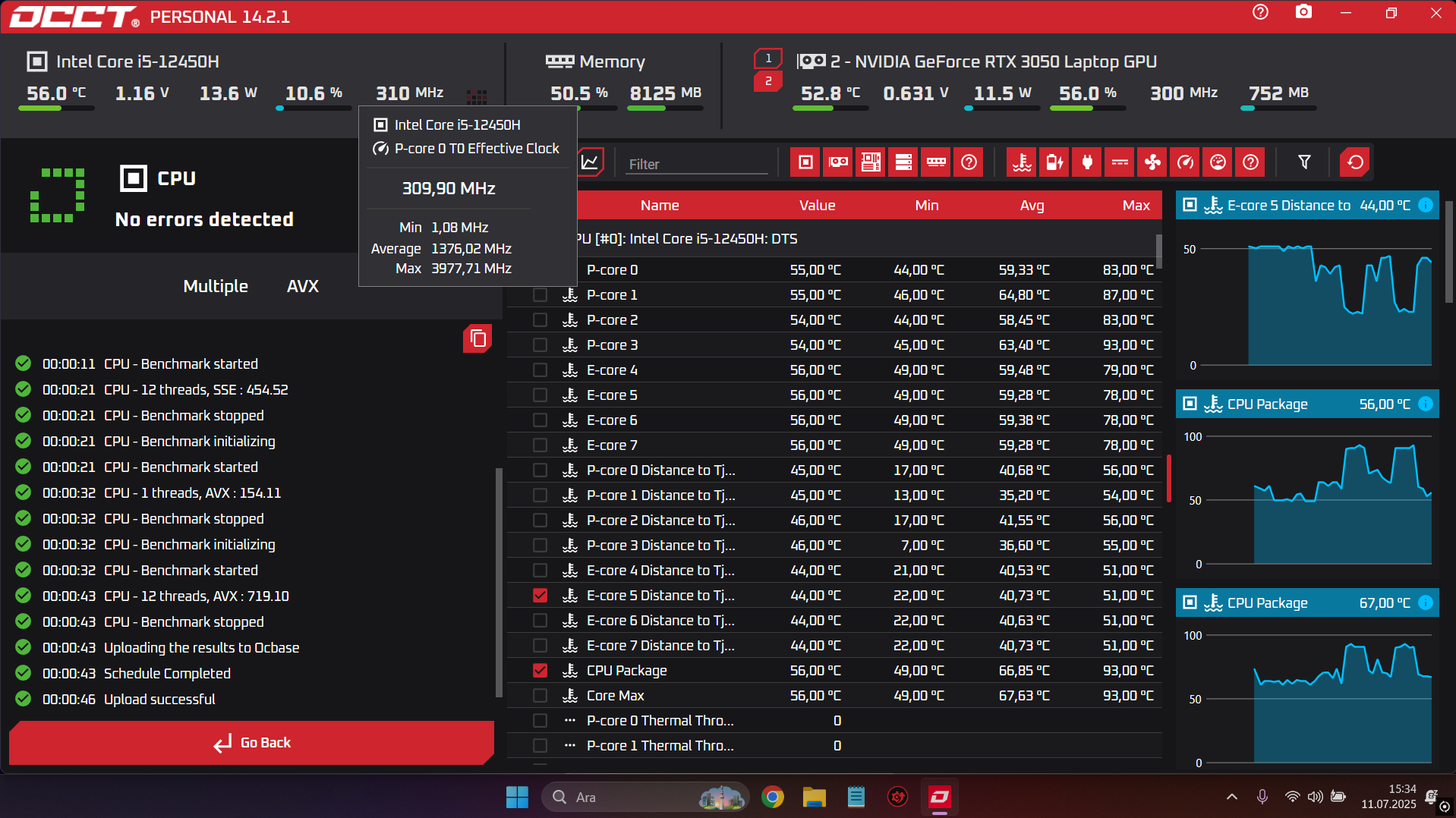This screenshot has width=1456, height=818.
Task: Click the question-mark icon next to usage gauge
Action: [x=1250, y=162]
